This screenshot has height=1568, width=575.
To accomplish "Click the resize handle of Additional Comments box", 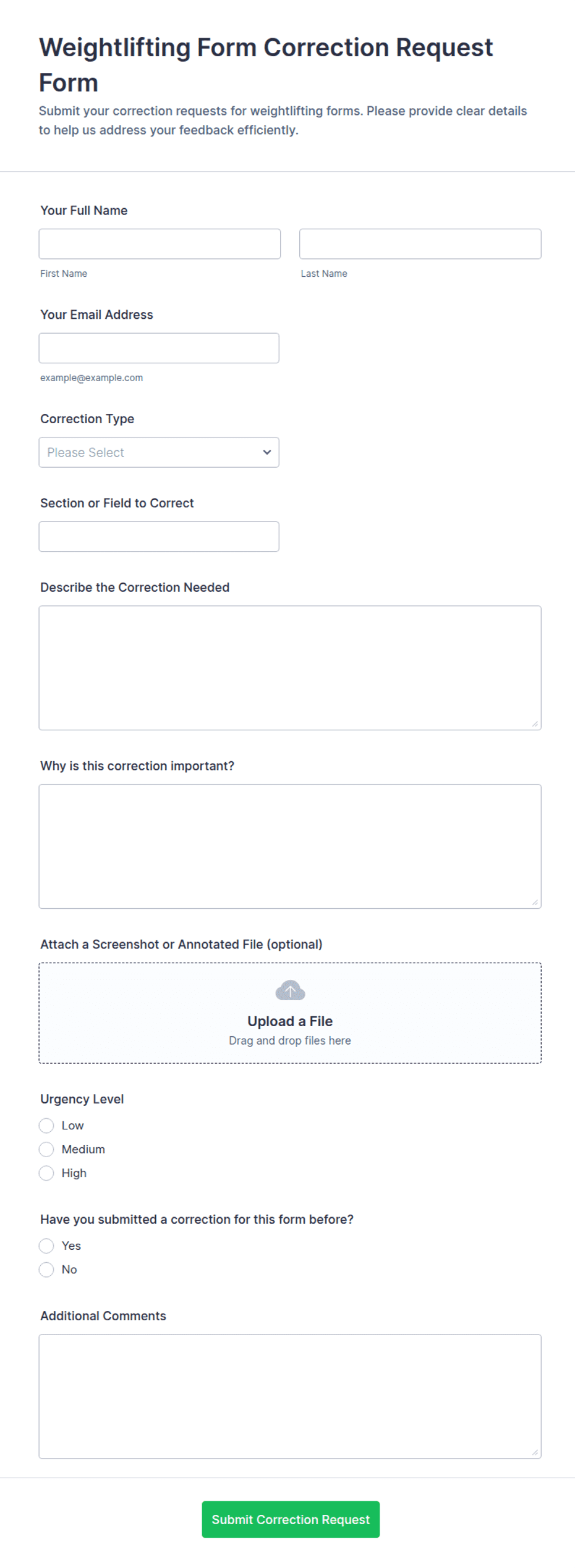I will [x=535, y=1452].
